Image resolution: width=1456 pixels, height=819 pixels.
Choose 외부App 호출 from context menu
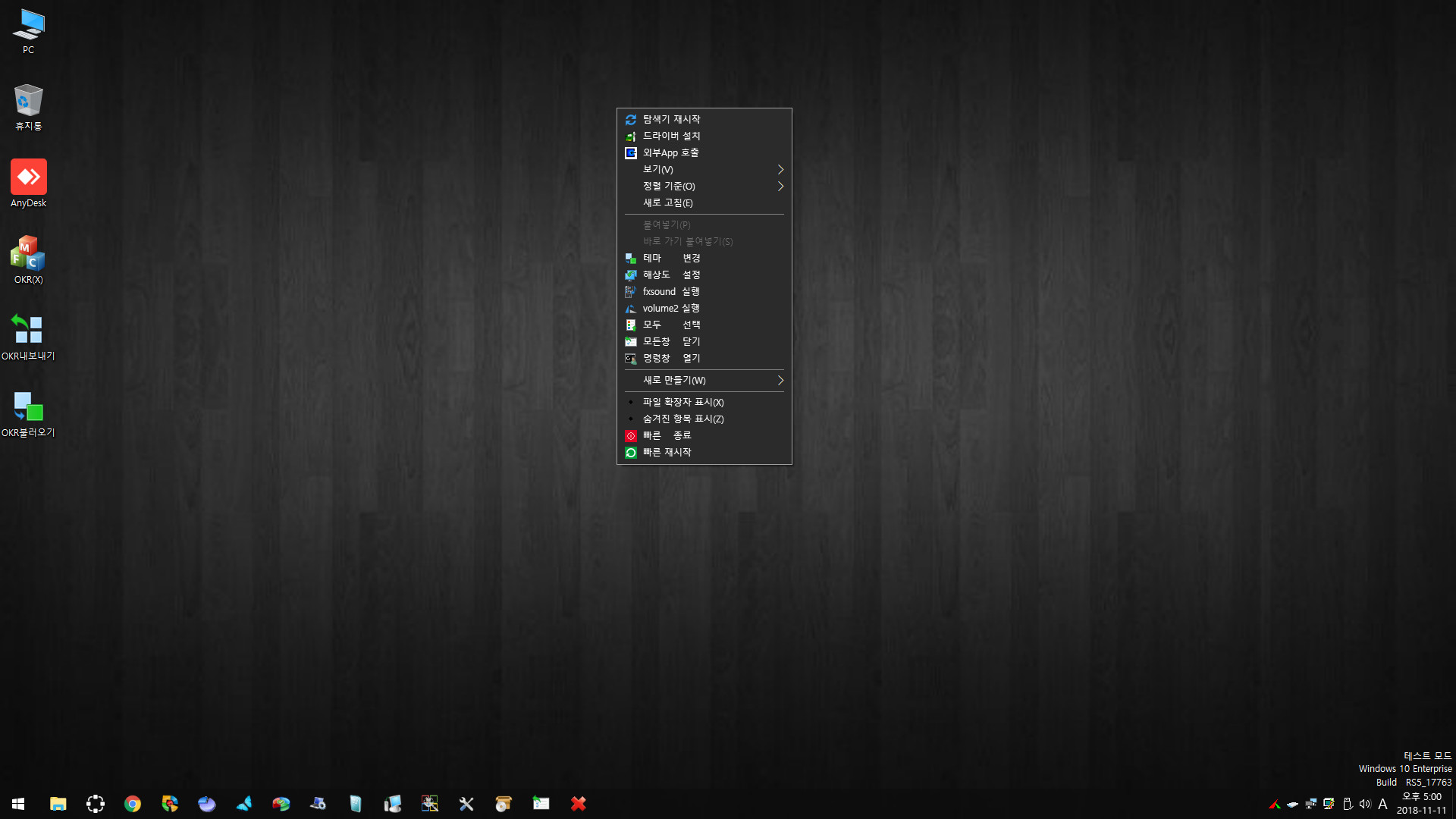(x=704, y=153)
